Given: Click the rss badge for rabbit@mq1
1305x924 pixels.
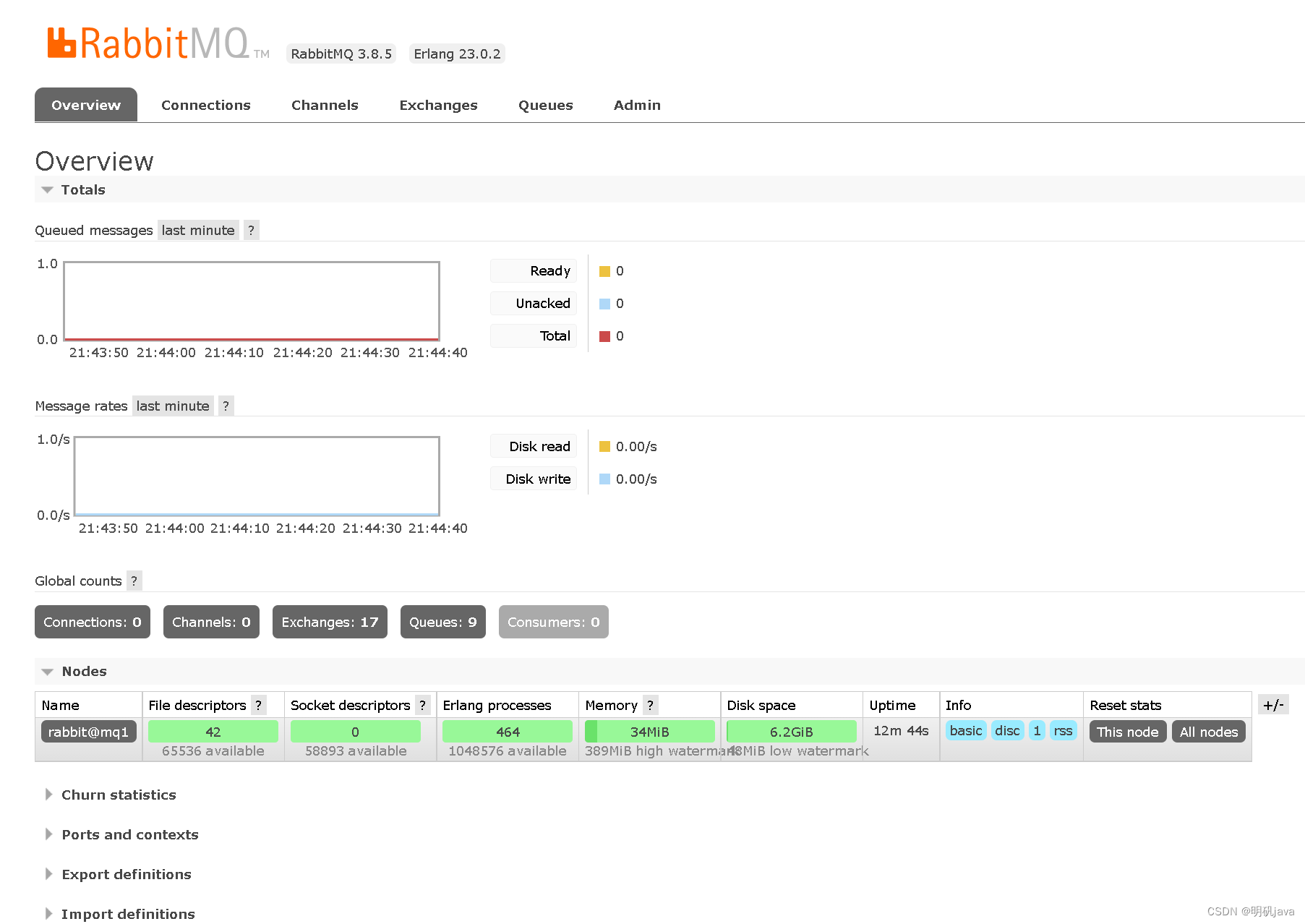Looking at the screenshot, I should (1063, 731).
